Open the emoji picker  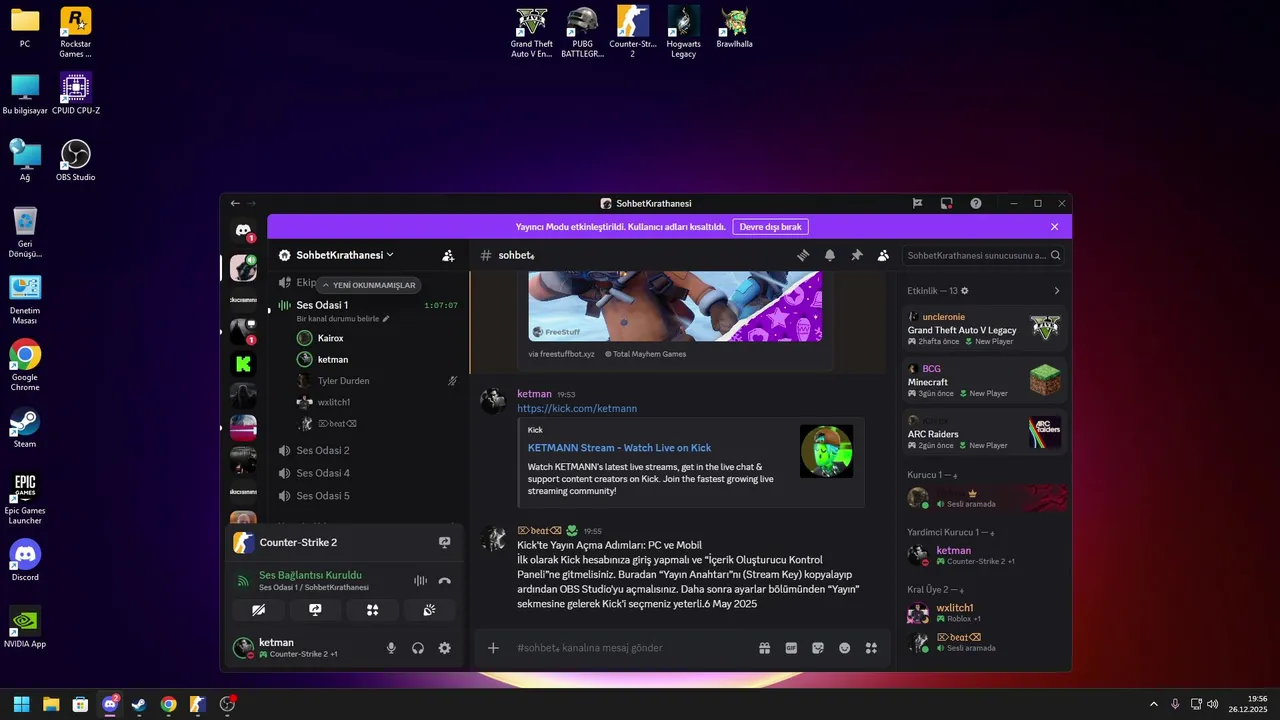click(x=844, y=648)
